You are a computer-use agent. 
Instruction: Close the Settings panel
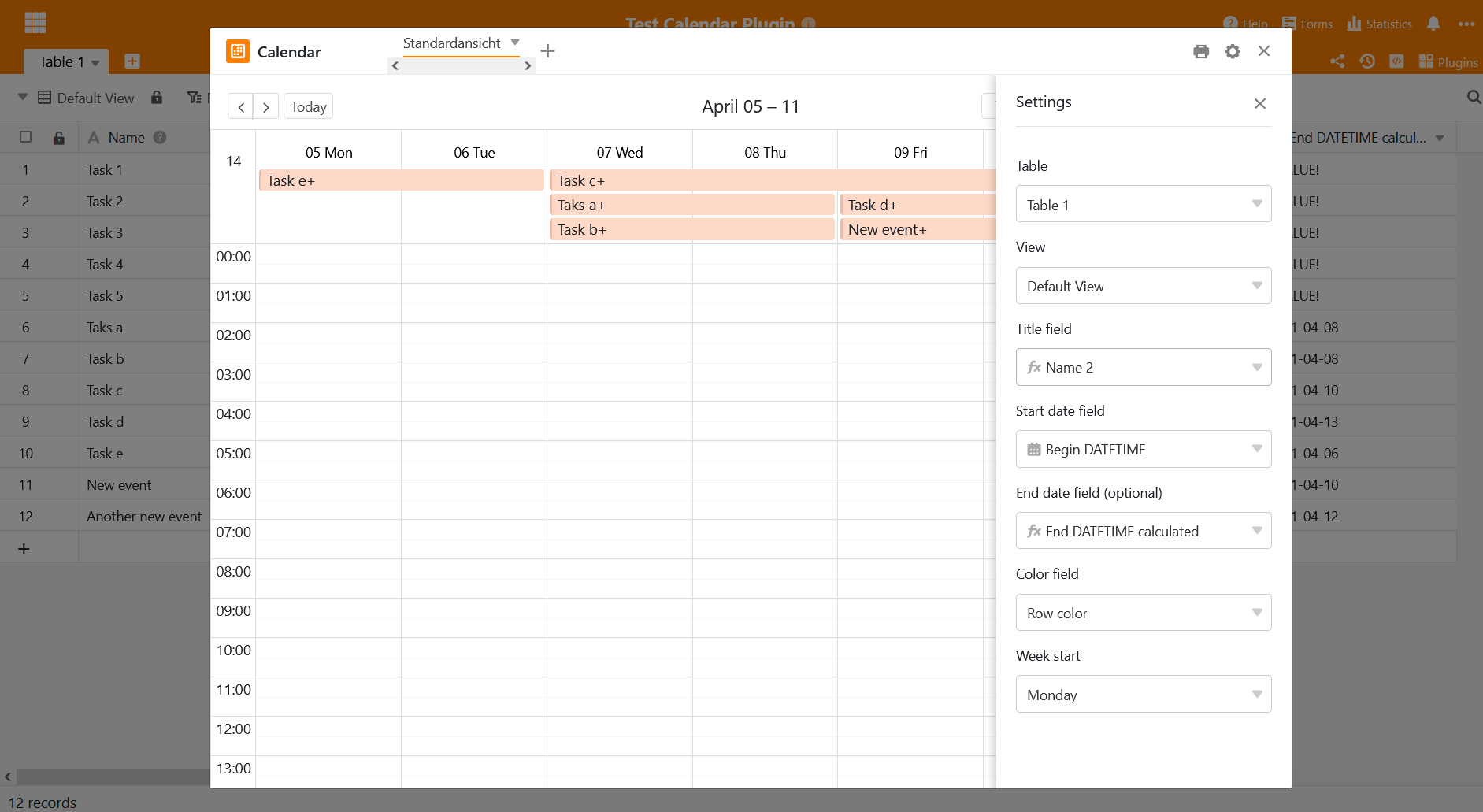(1259, 103)
